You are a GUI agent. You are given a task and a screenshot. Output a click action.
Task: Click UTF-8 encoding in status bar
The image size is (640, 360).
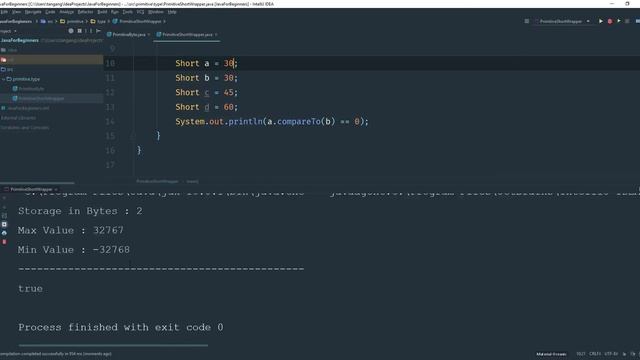pyautogui.click(x=611, y=354)
